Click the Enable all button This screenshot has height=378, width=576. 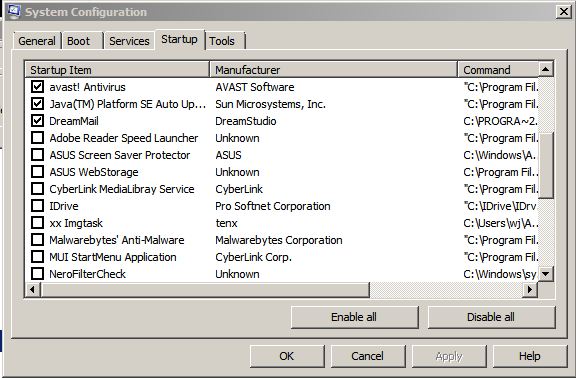[x=354, y=317]
